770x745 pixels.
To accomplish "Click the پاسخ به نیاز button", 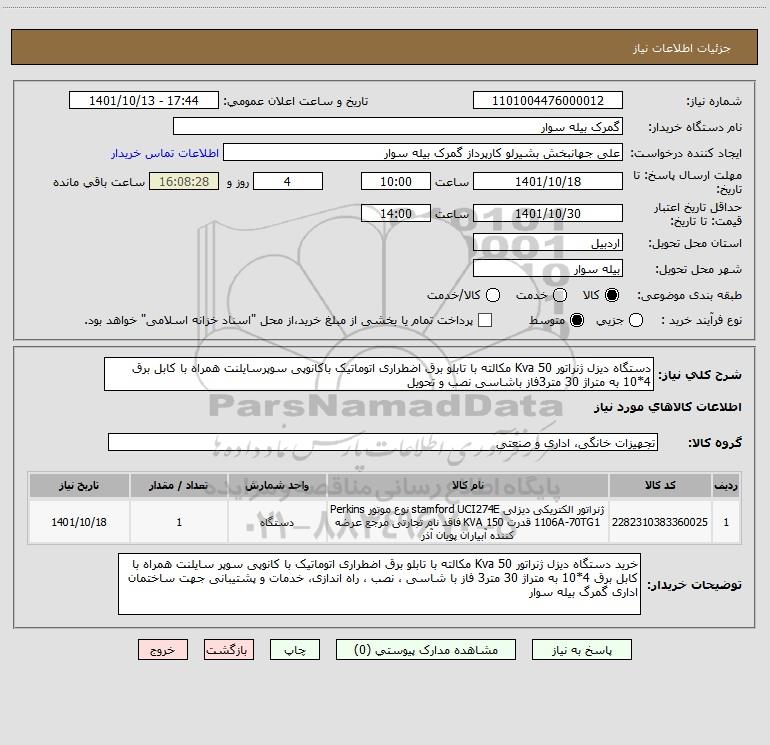I will tap(581, 650).
